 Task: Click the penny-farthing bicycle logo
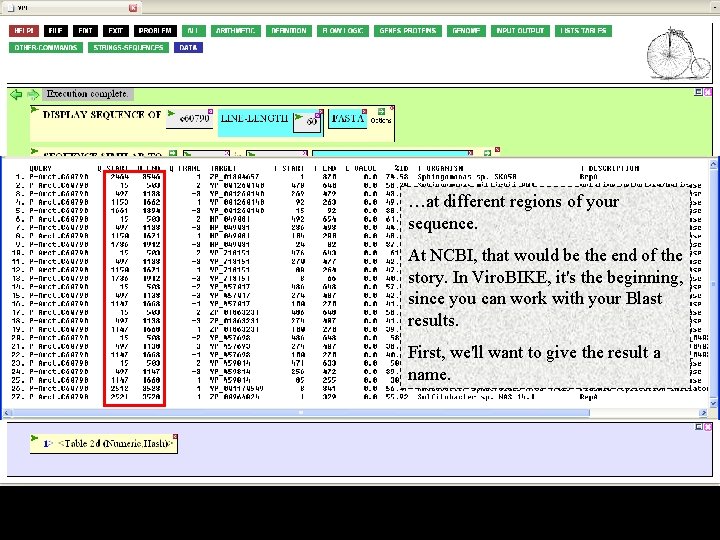679,54
